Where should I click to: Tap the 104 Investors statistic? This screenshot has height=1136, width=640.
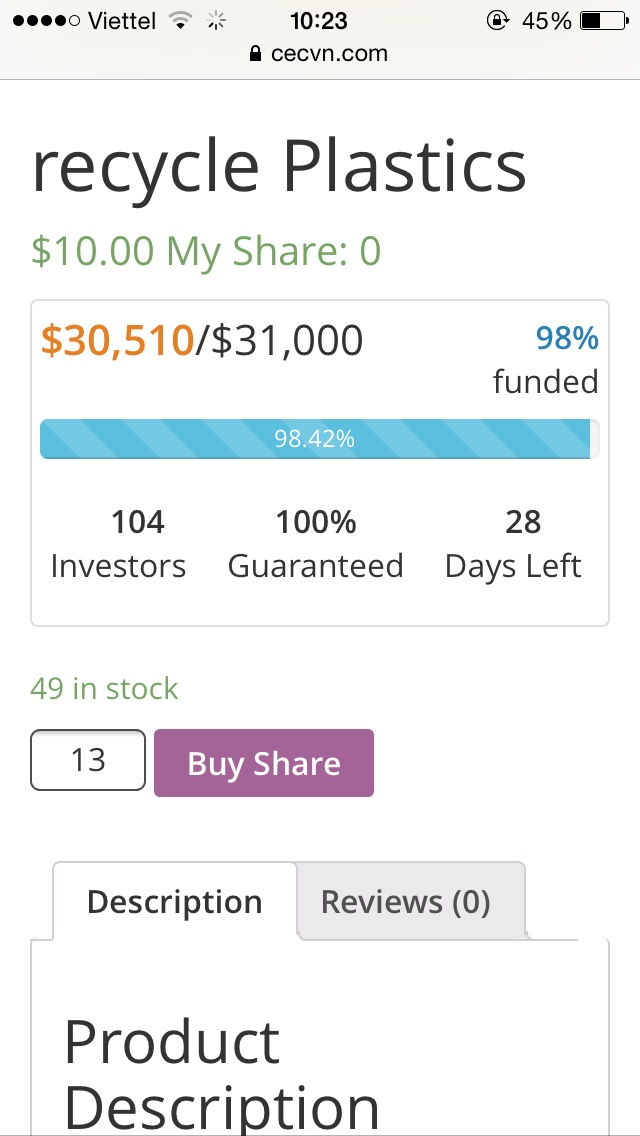[x=118, y=544]
